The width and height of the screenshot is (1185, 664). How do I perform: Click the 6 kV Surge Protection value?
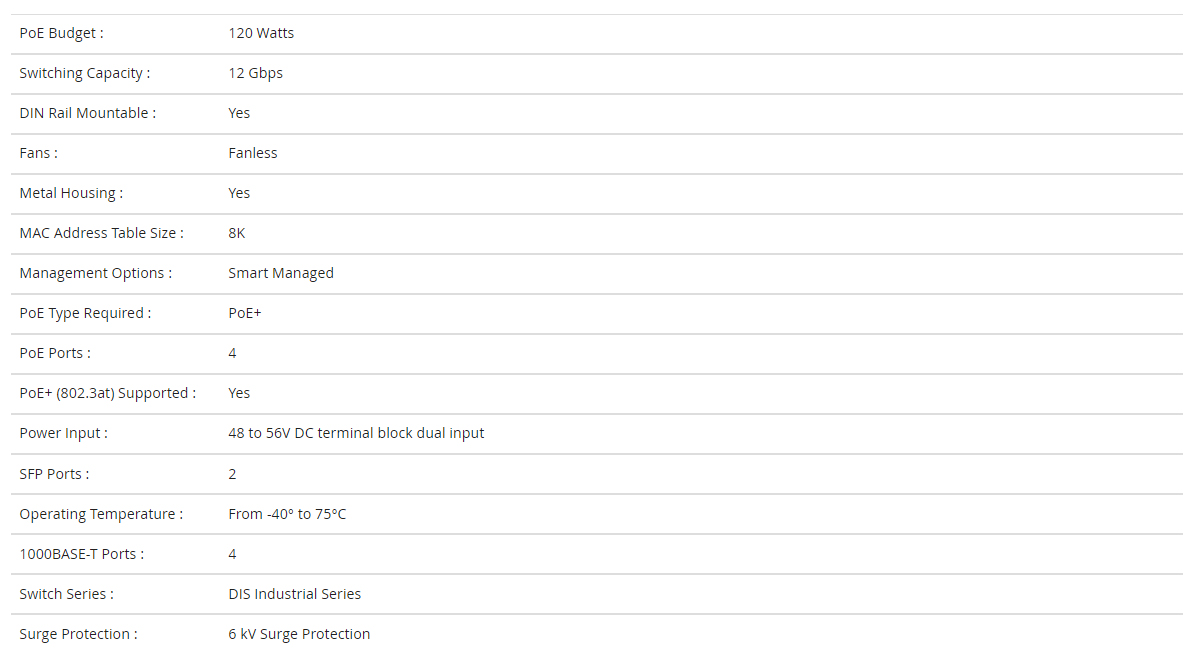pyautogui.click(x=299, y=635)
